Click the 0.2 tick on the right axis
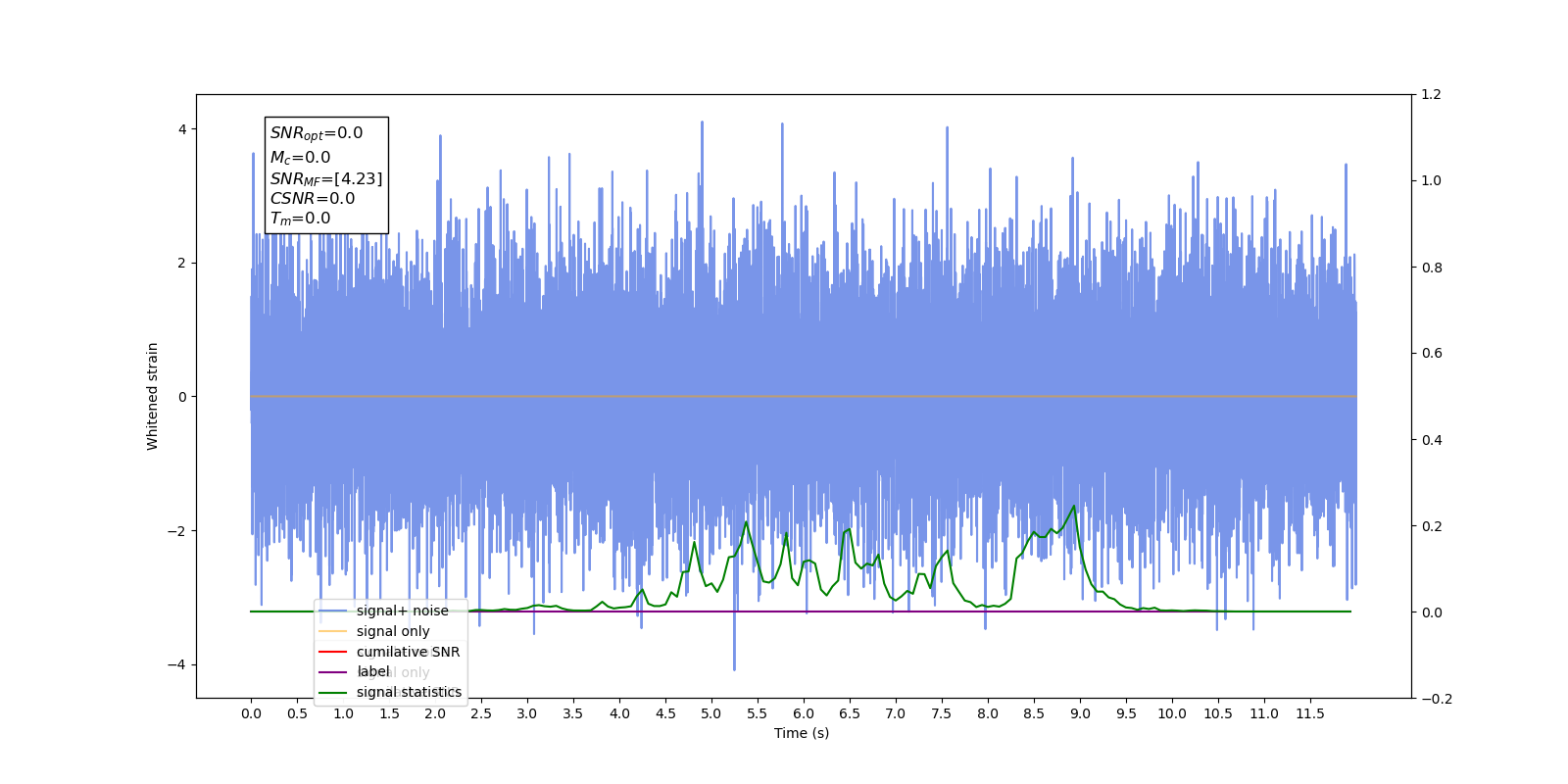This screenshot has height=784, width=1568. tap(1432, 526)
